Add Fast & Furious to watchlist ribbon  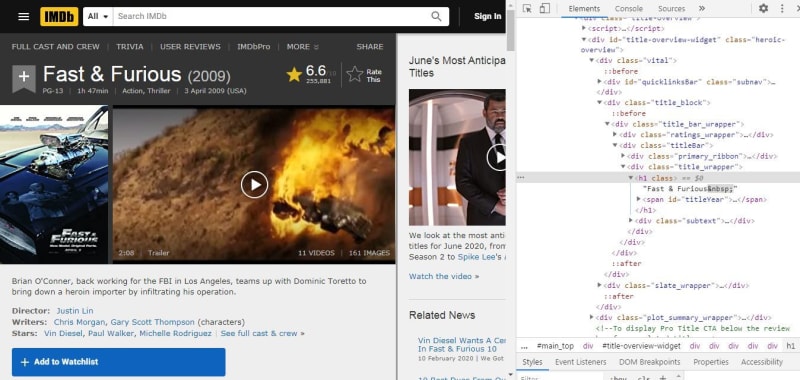(23, 79)
